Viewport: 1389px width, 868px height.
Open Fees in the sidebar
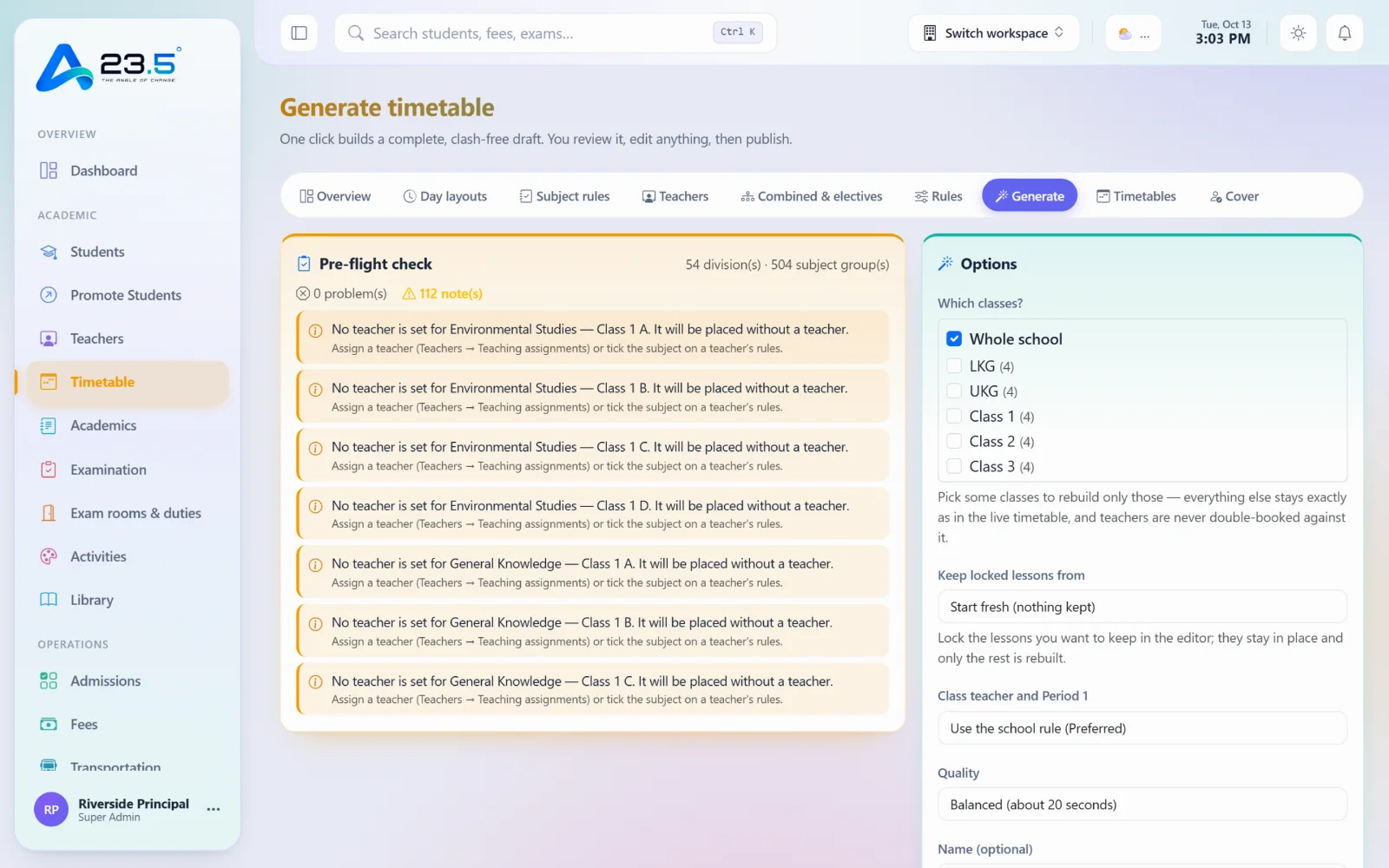pos(127,725)
